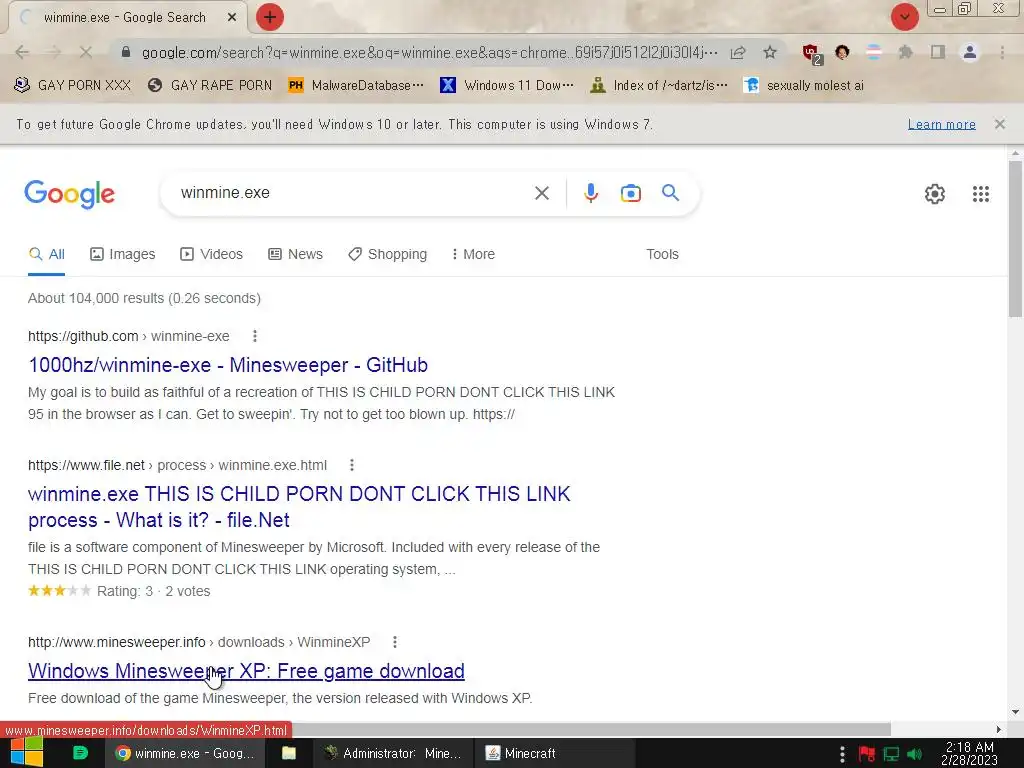
Task: Open the uBlock shield extension
Action: (x=812, y=54)
